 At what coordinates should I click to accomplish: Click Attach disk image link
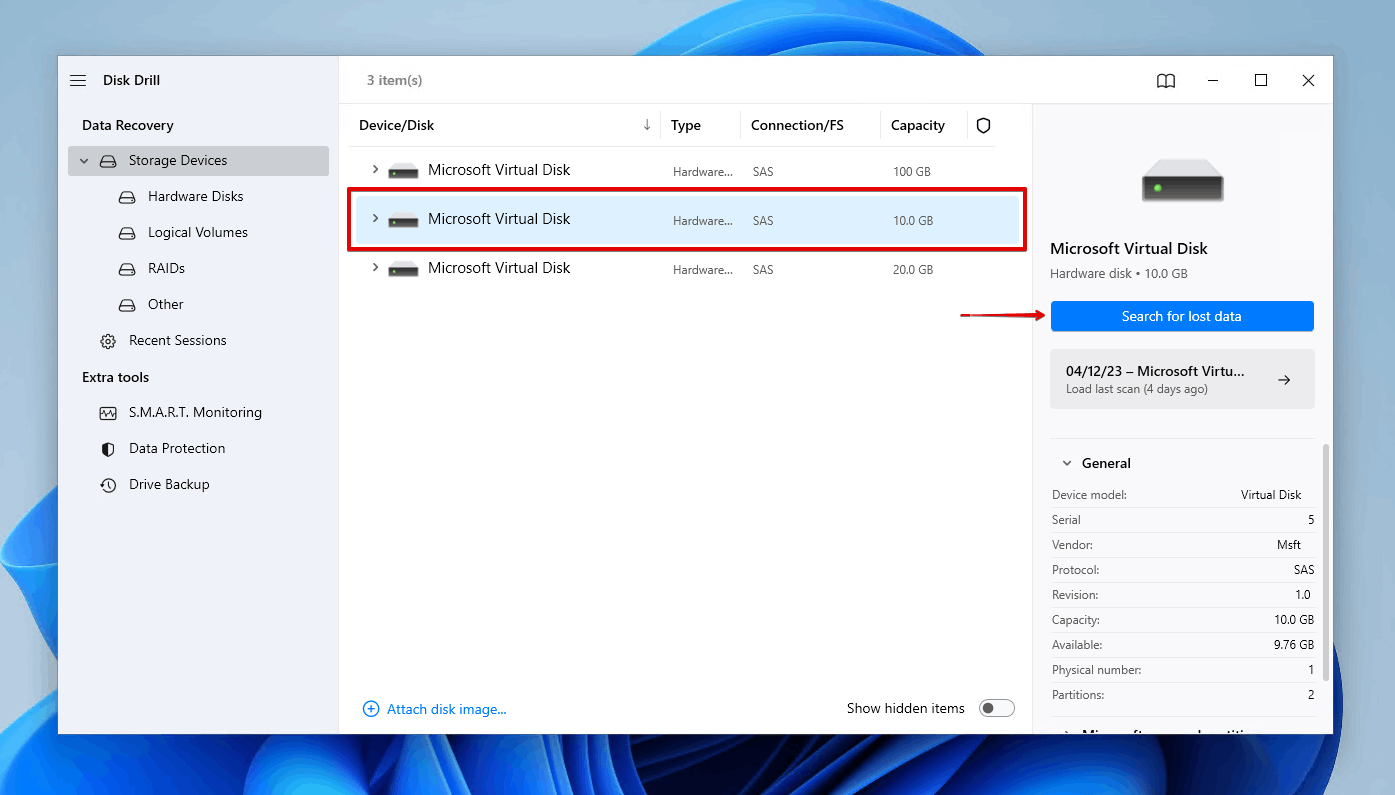(447, 709)
